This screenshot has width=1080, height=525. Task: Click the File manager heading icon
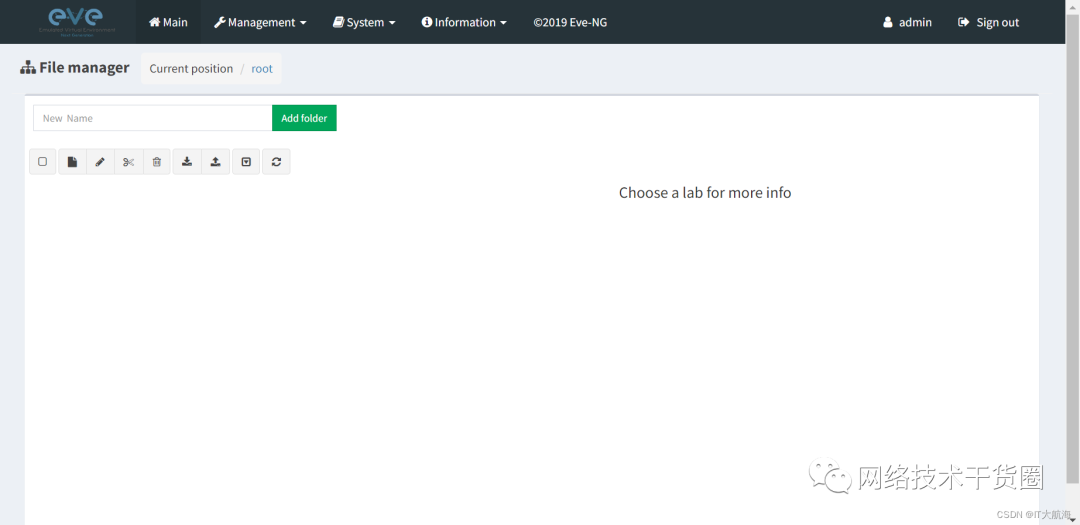coord(28,68)
